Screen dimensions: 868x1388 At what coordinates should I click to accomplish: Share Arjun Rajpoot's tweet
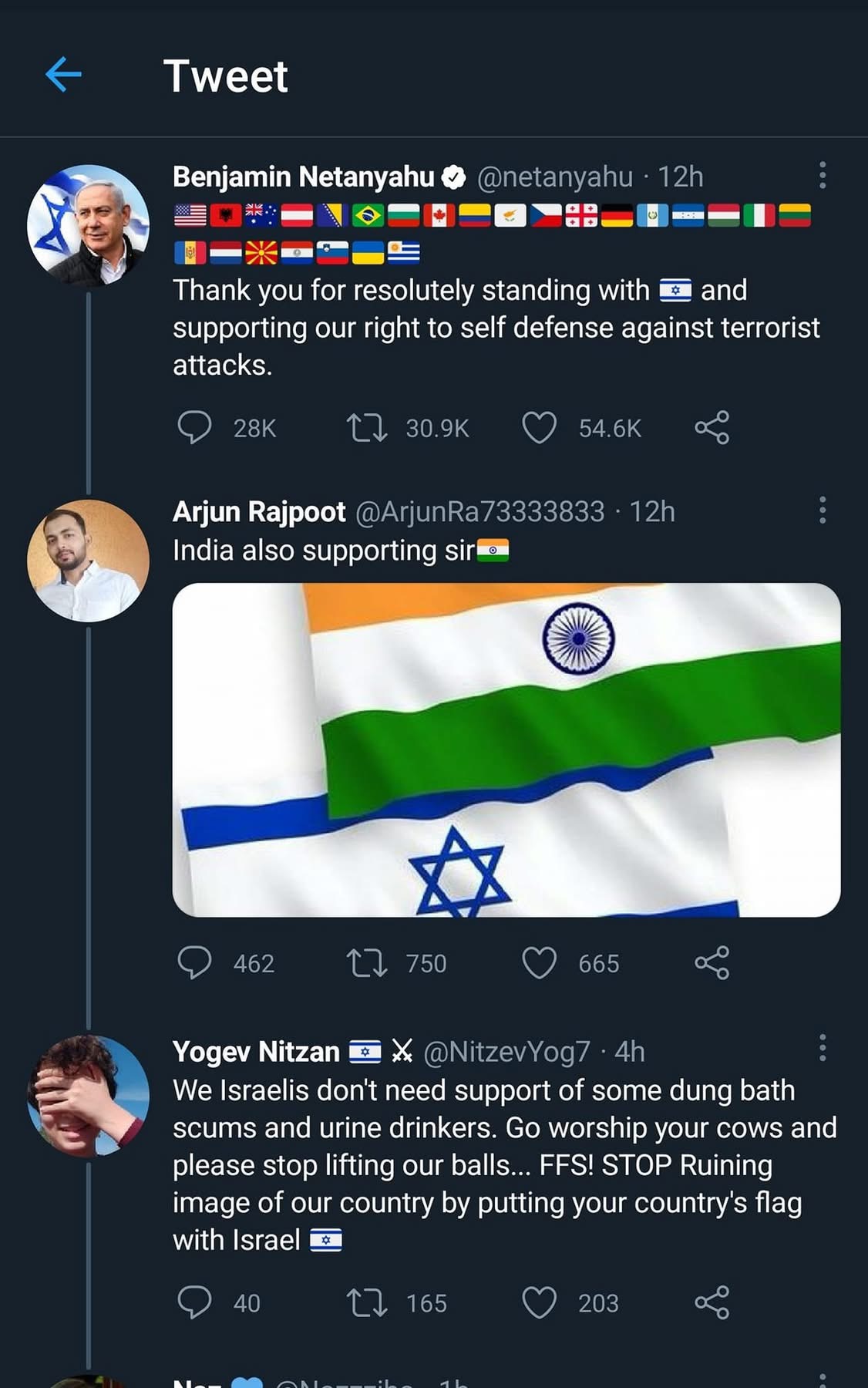coord(712,962)
